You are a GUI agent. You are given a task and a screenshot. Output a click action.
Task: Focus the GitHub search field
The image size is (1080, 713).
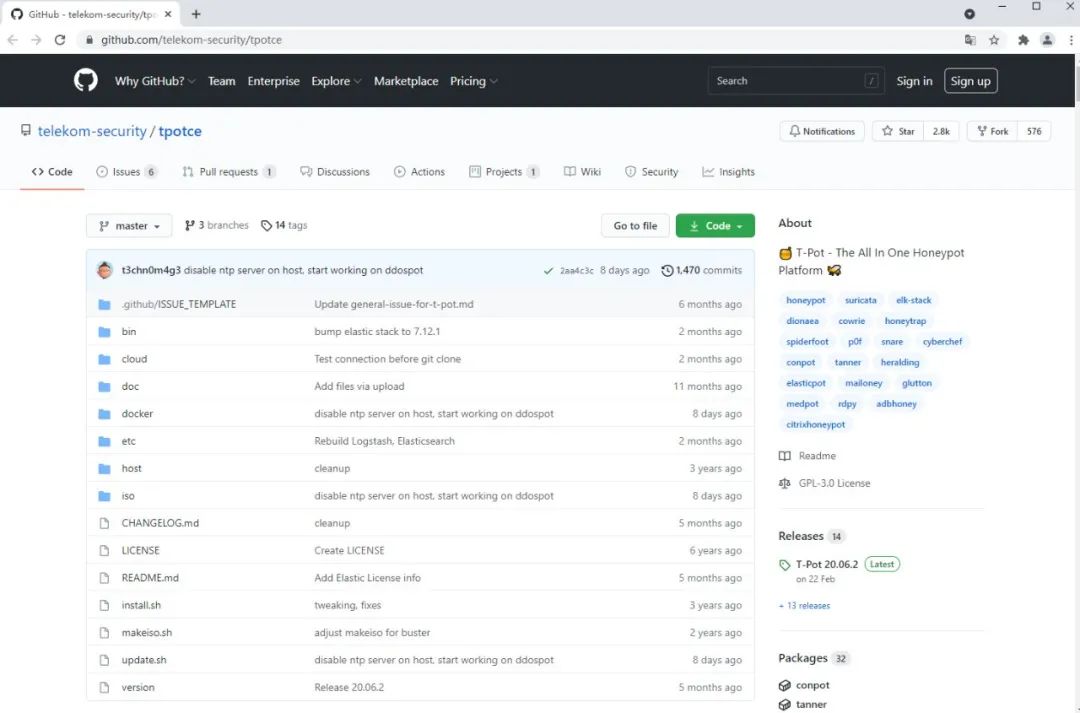pos(796,81)
